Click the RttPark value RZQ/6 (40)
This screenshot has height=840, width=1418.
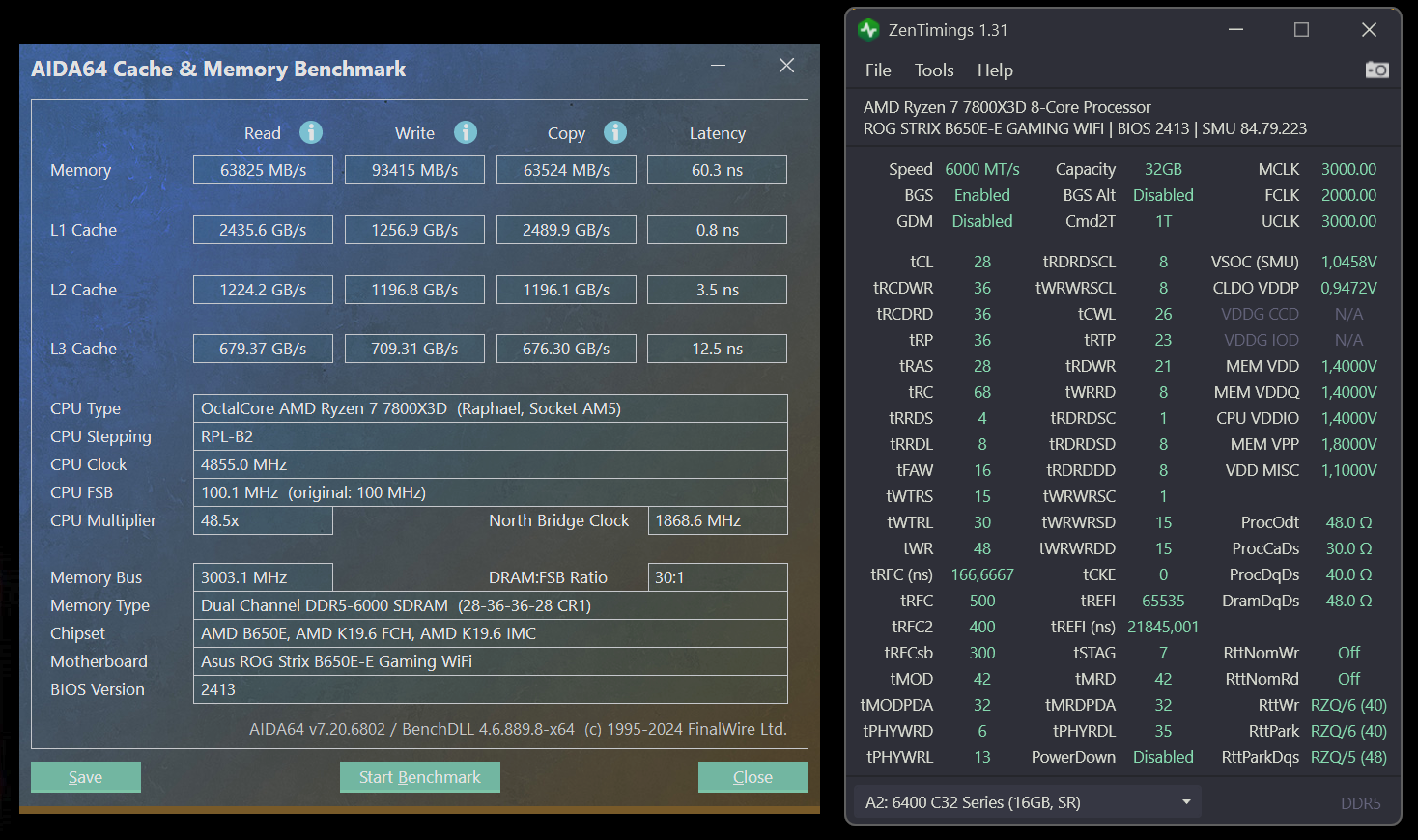[x=1348, y=731]
